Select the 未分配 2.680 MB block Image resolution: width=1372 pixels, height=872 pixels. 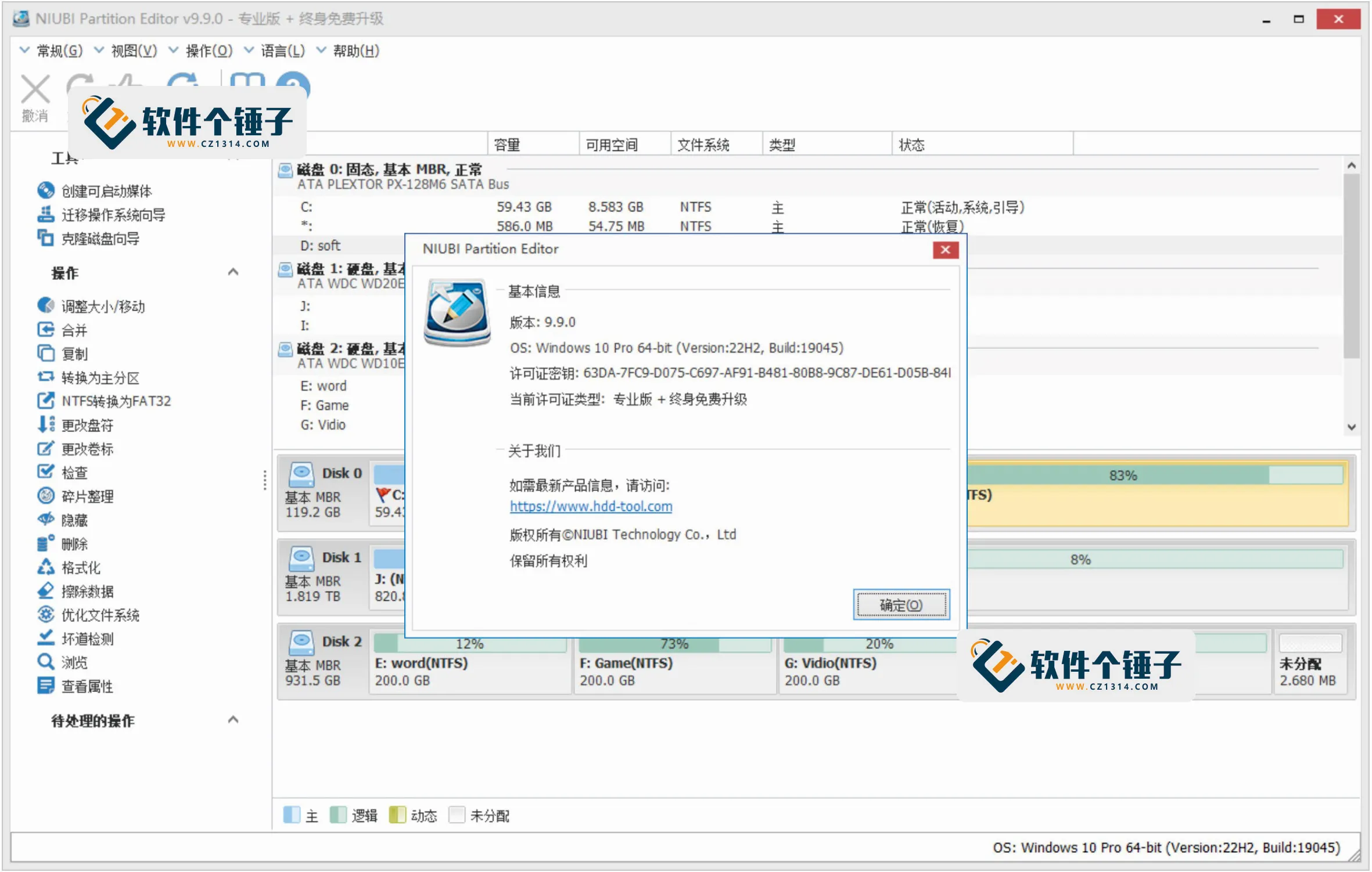(x=1310, y=662)
